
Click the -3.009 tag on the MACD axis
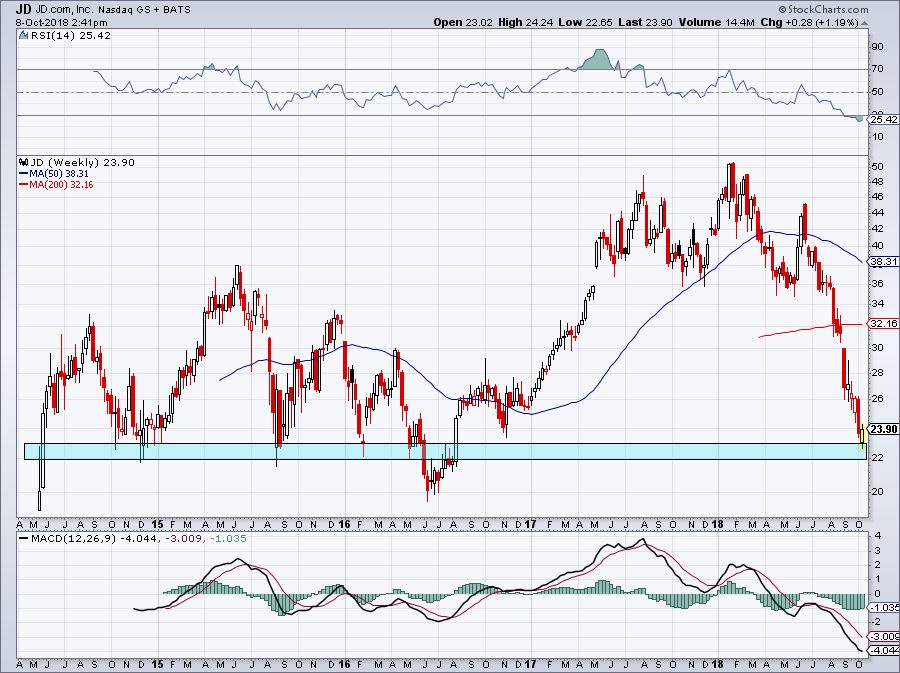tap(884, 637)
